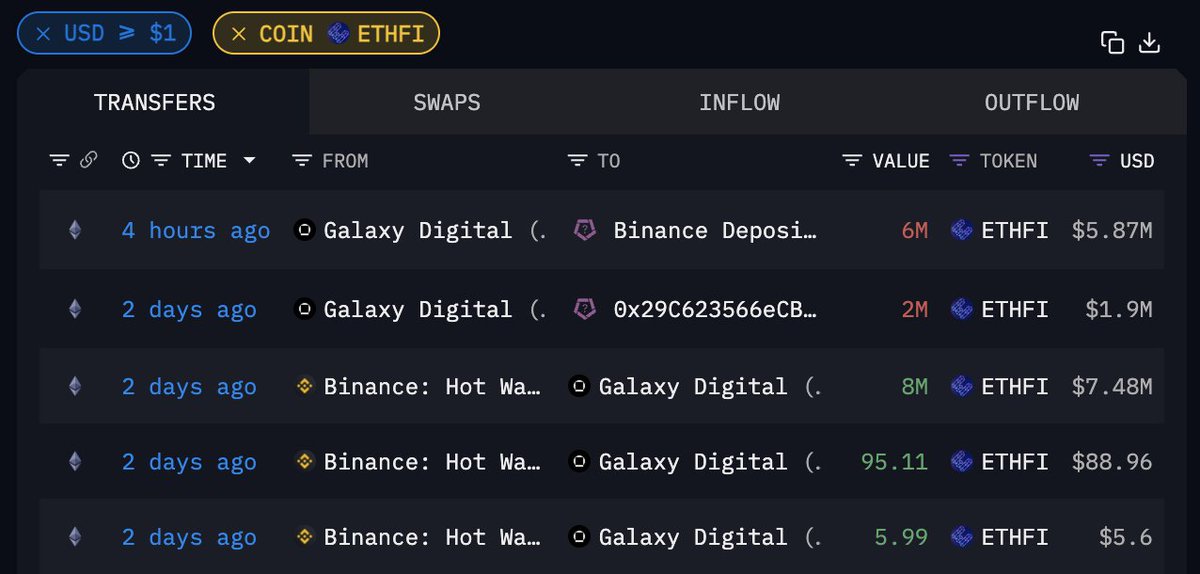Open the purple filter beside USD column
1200x574 pixels.
[1100, 160]
